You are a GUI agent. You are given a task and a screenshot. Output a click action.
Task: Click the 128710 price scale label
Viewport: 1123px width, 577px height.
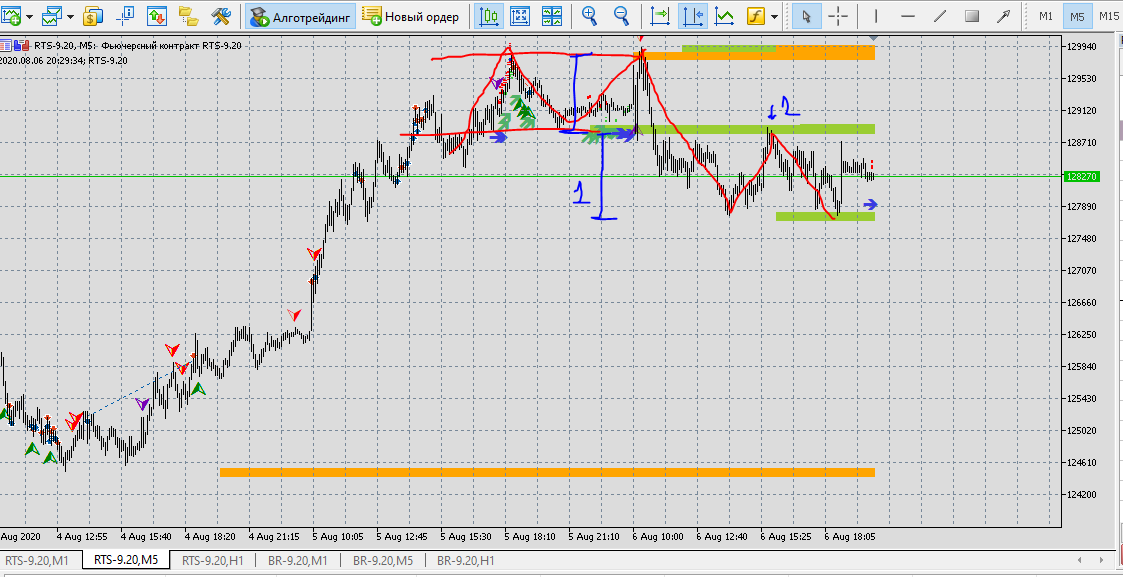pyautogui.click(x=1081, y=143)
